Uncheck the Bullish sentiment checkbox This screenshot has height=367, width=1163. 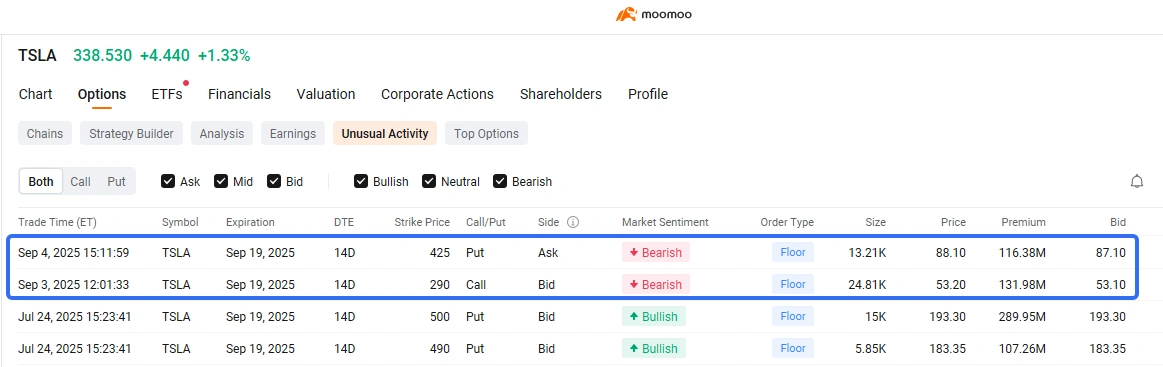tap(361, 182)
